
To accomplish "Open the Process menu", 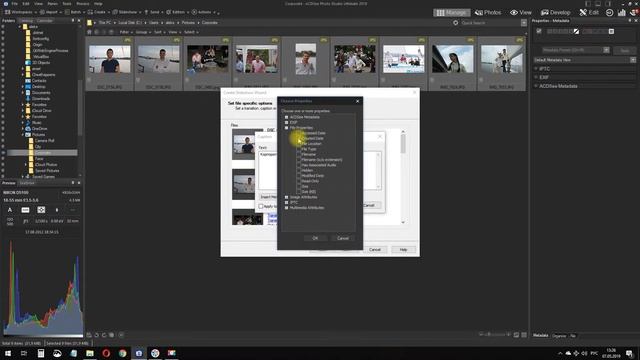I will point(83,4).
